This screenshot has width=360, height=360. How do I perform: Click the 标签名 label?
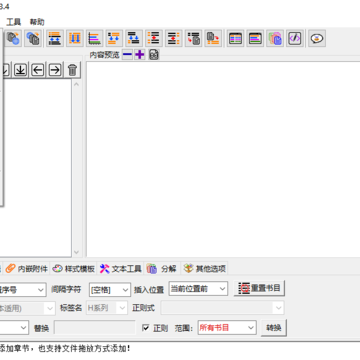point(71,308)
